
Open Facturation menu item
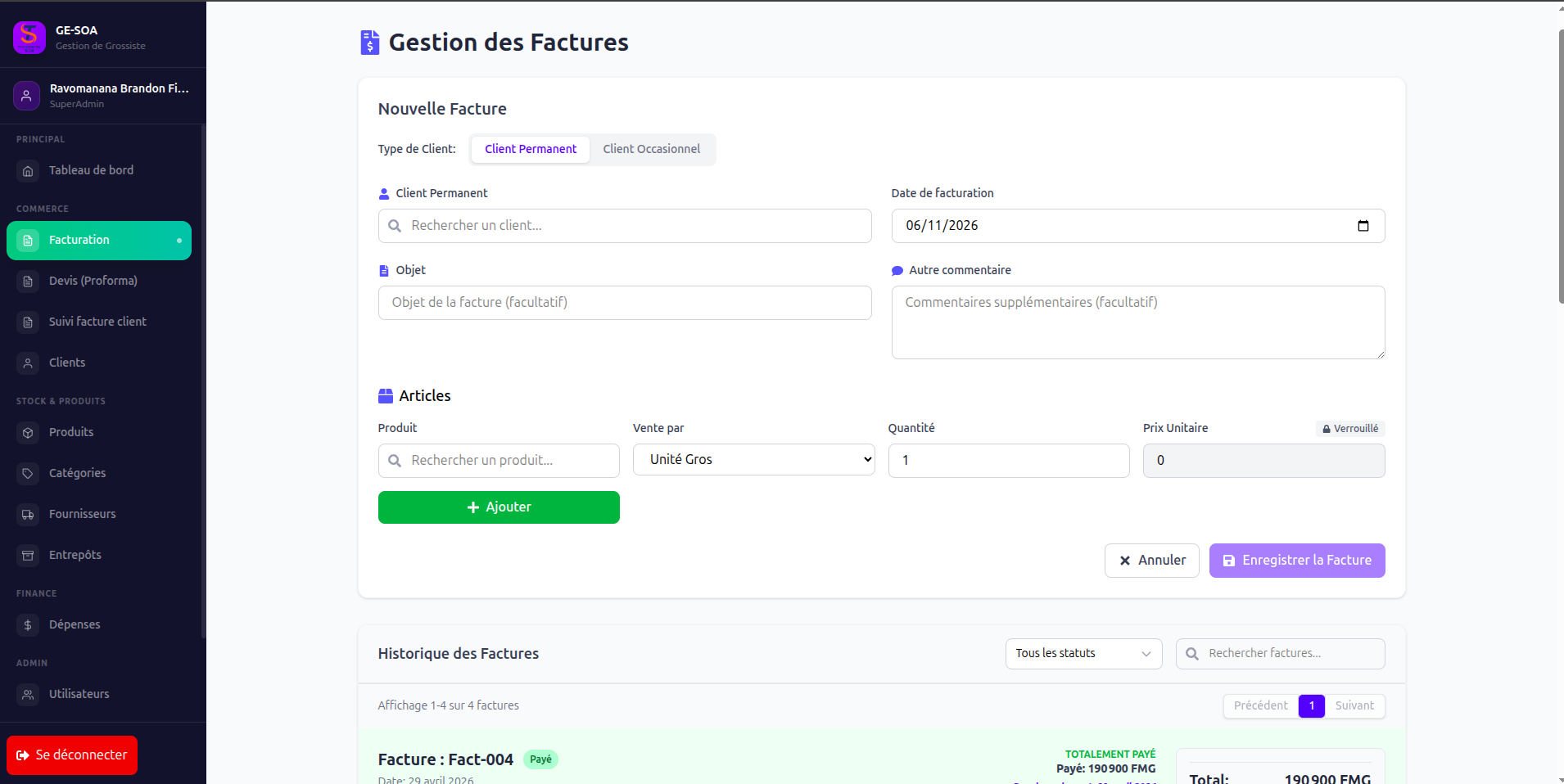coord(99,241)
